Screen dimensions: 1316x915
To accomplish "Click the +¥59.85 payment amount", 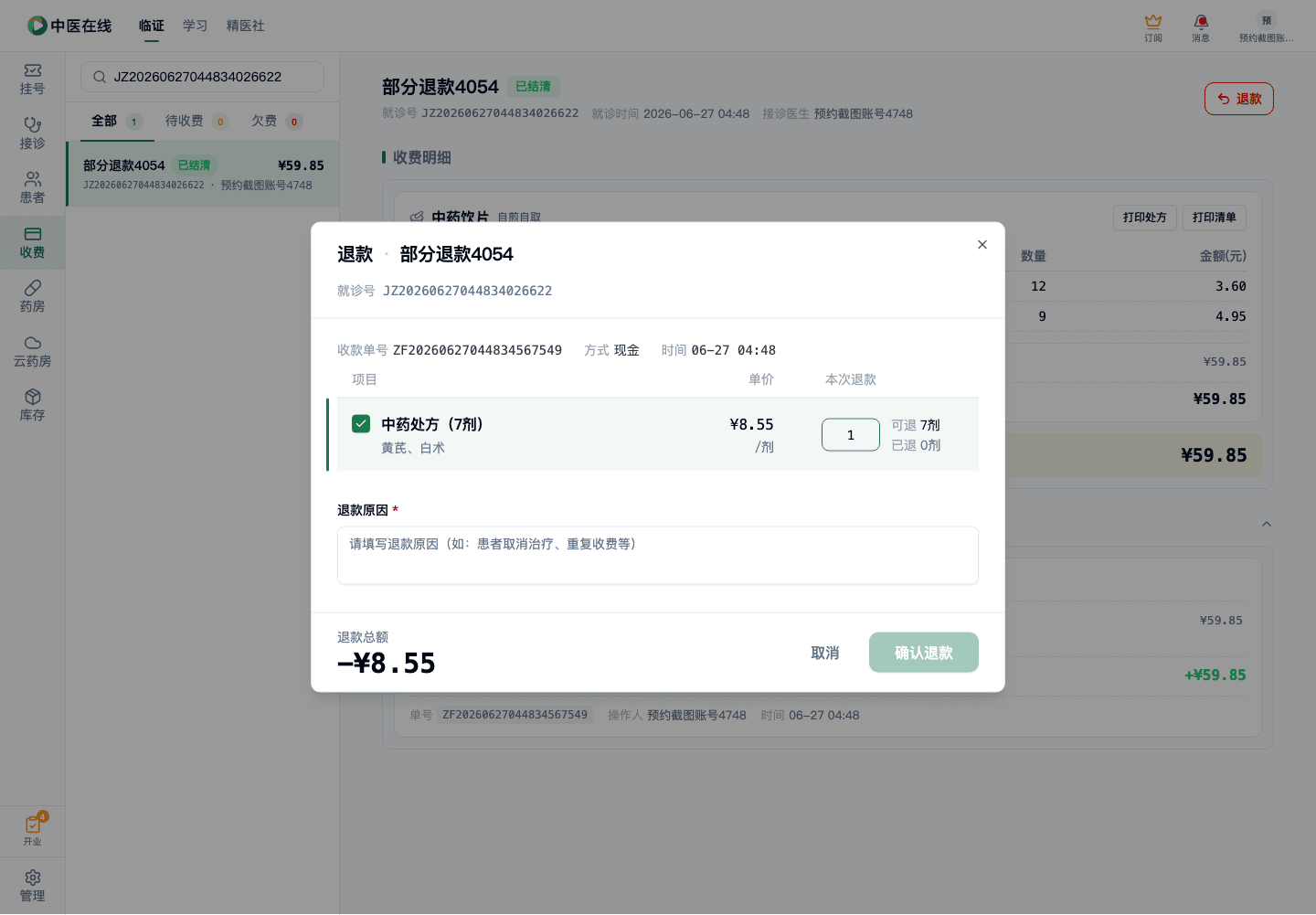I will click(1215, 675).
